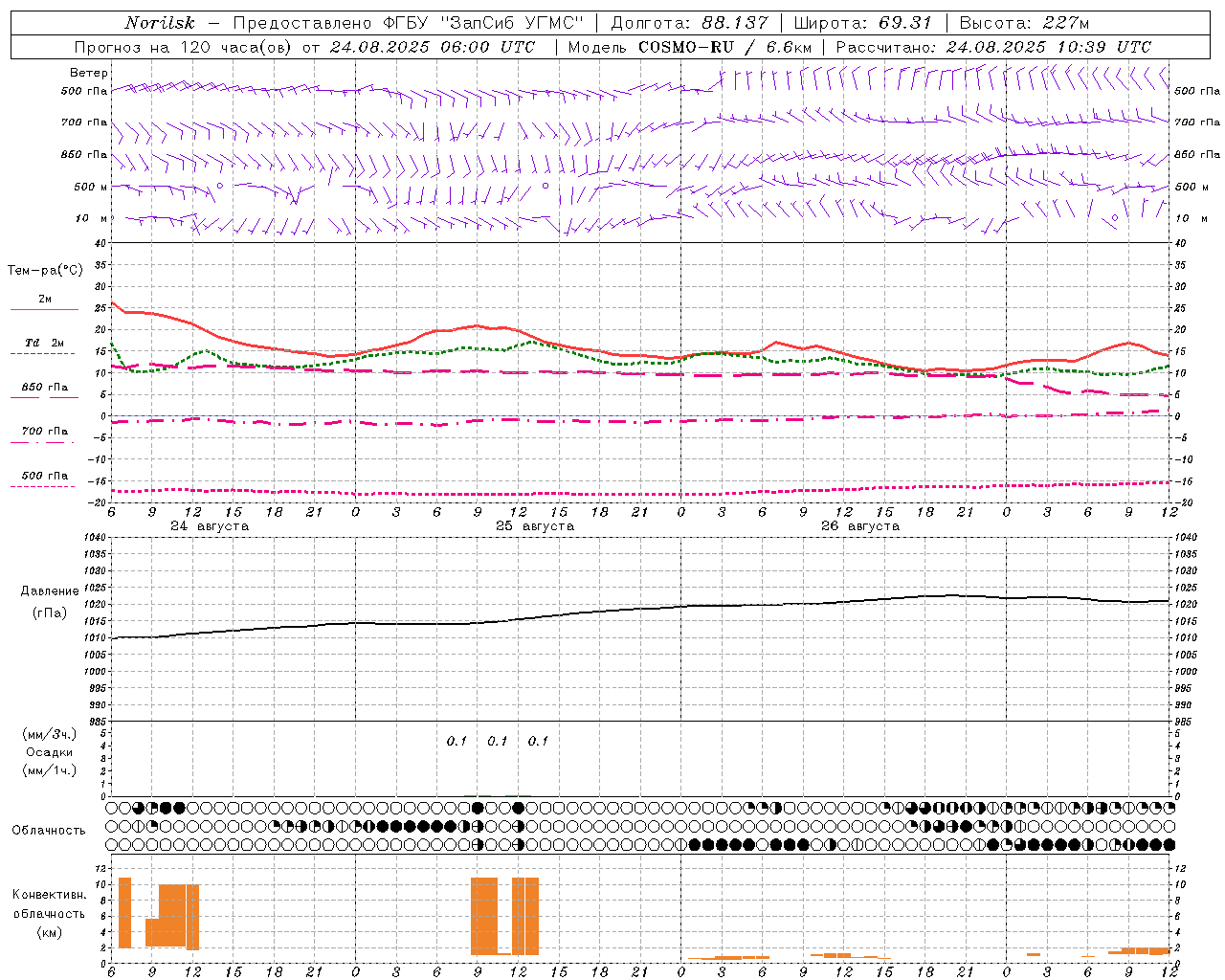This screenshot has height=980, width=1225.
Task: Click the 'Td 2м' dew point legend entry
Action: [45, 343]
